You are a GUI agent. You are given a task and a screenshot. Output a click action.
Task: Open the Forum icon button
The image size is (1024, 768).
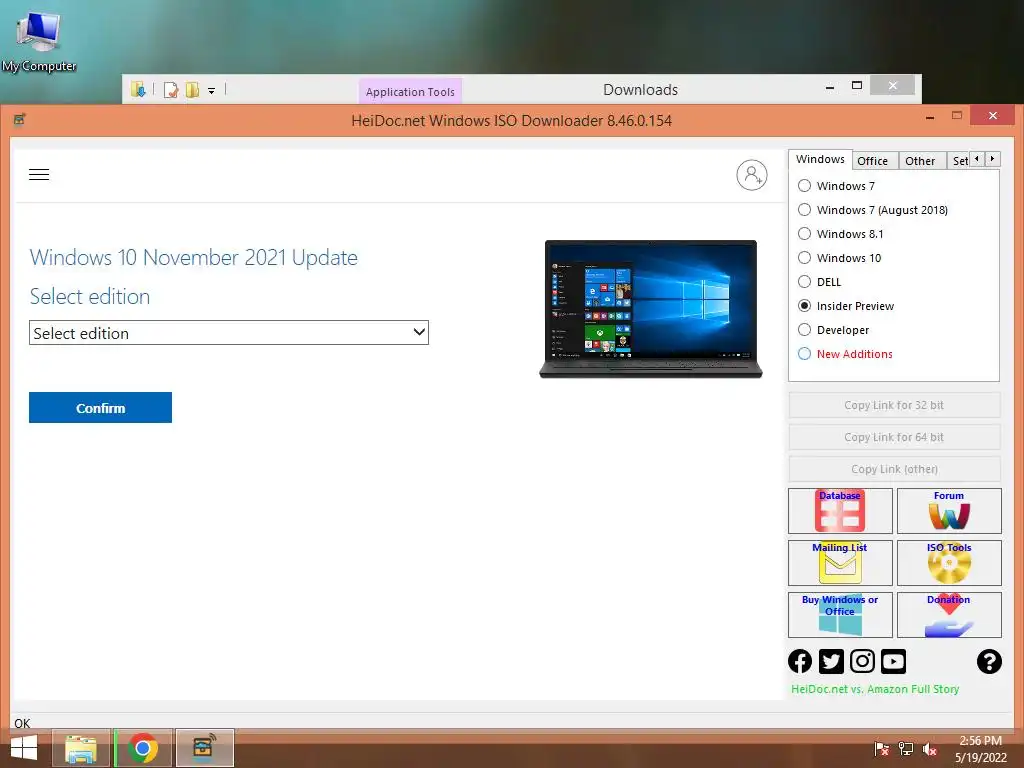(949, 511)
